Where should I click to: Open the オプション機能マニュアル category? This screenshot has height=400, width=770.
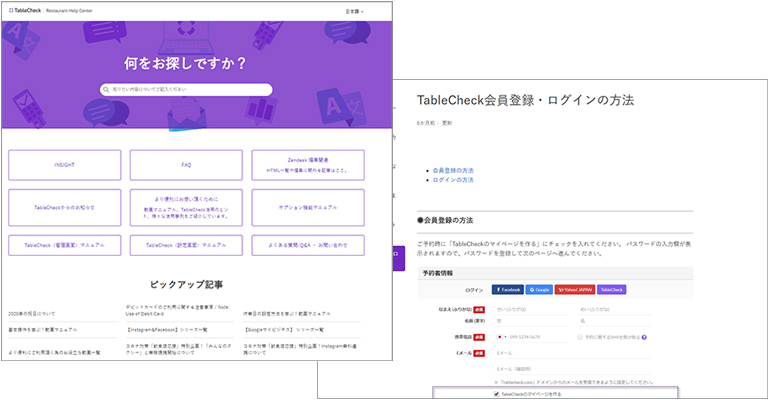[308, 208]
